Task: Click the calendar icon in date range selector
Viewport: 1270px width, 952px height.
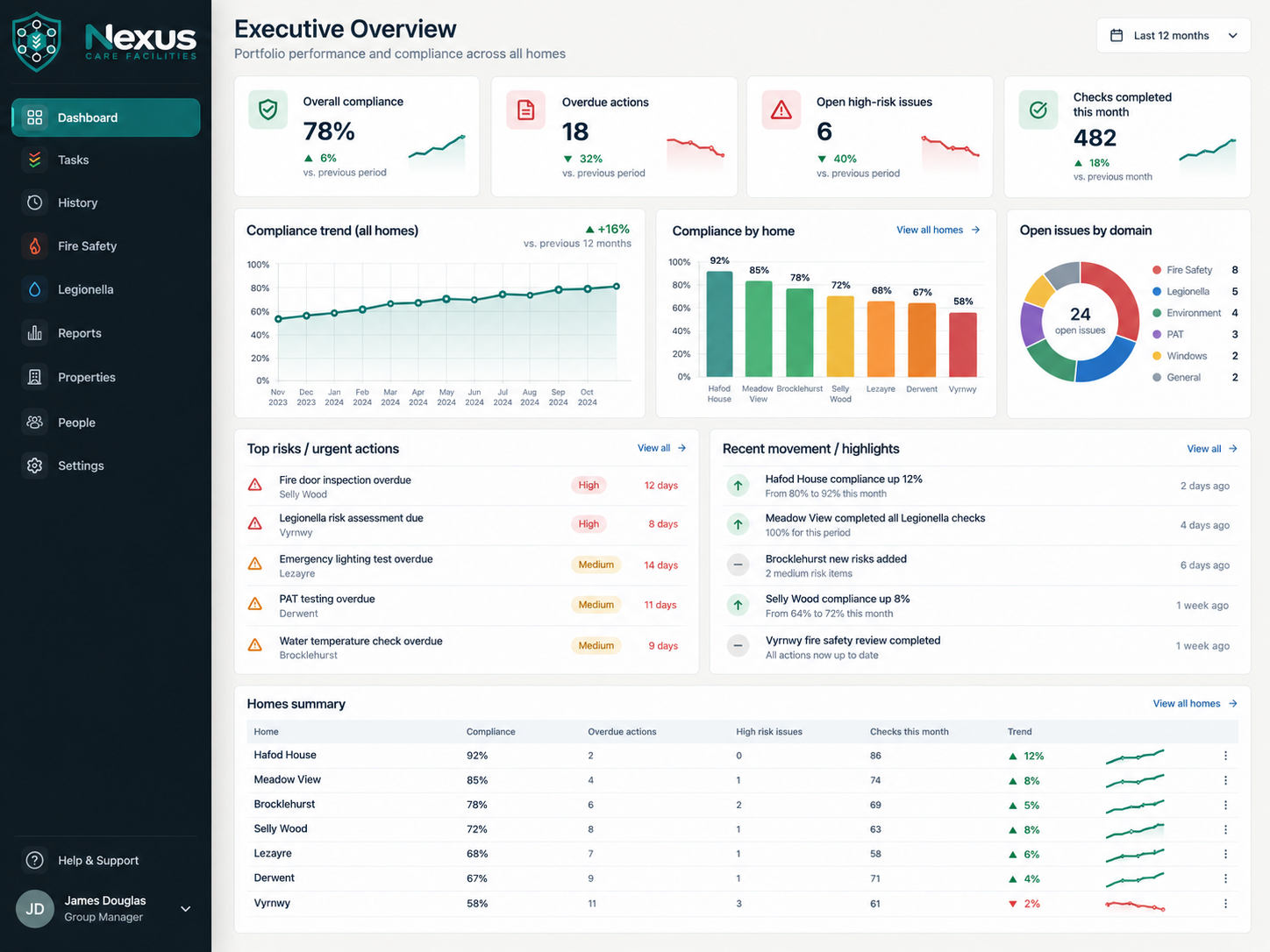Action: point(1117,36)
